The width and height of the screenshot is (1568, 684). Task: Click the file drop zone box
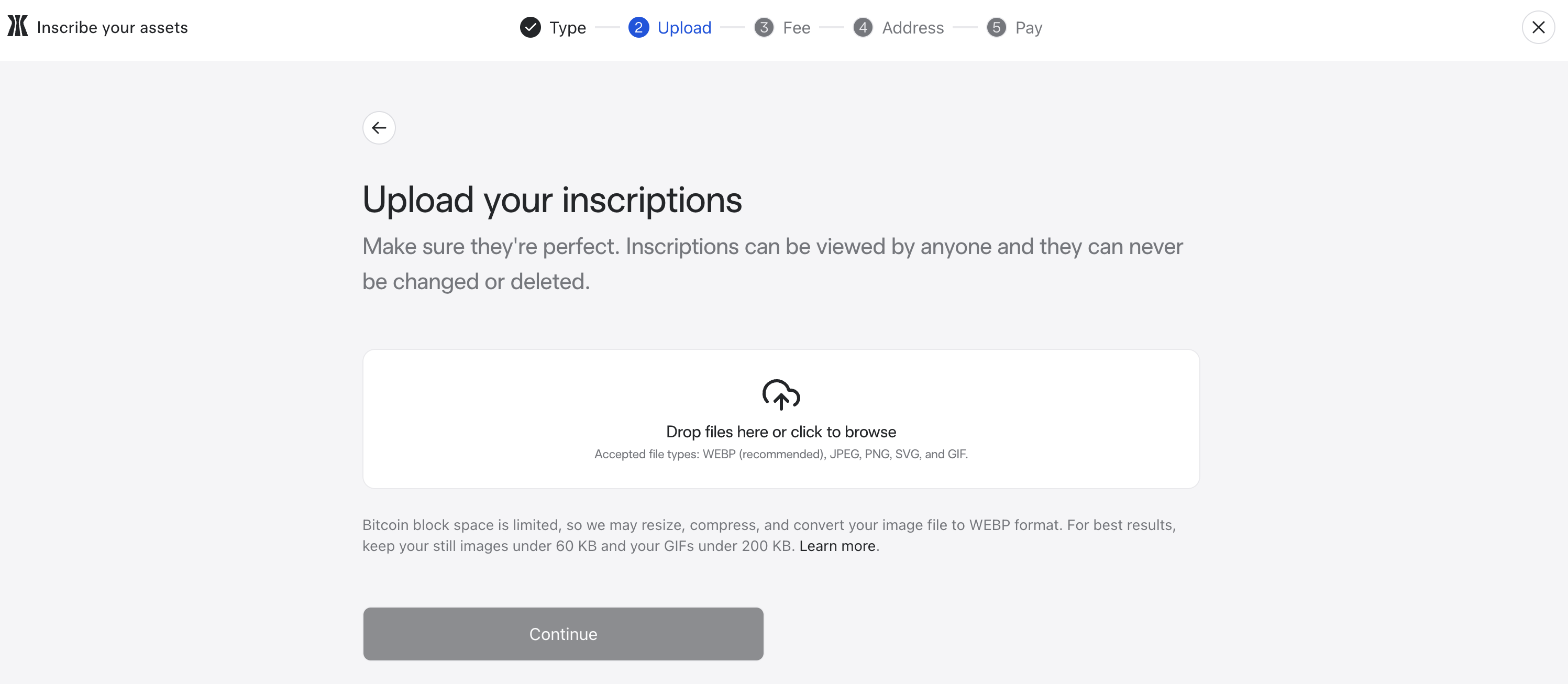click(x=781, y=418)
